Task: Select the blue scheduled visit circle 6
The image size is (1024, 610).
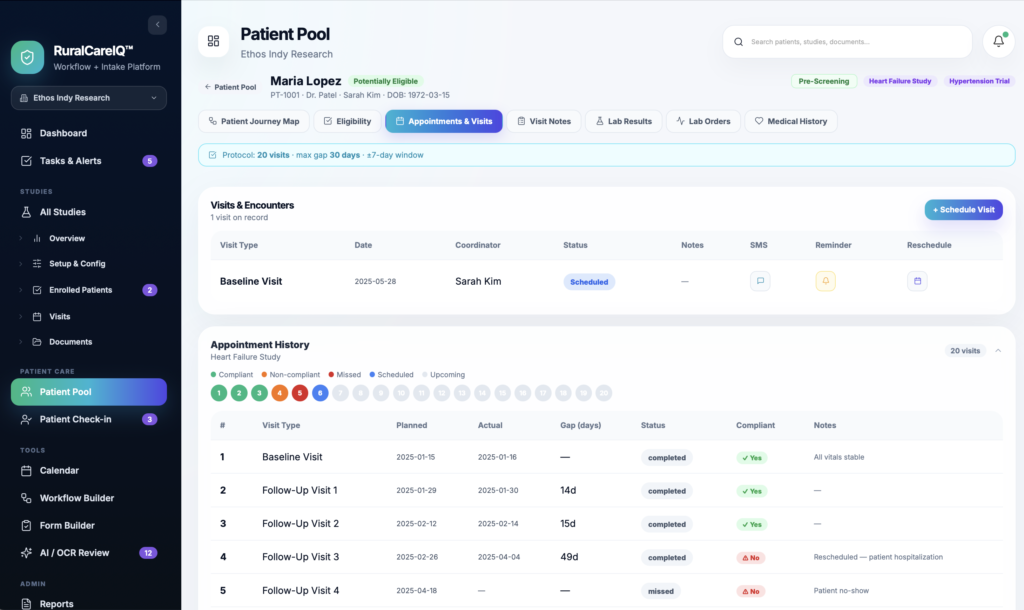Action: coord(320,393)
